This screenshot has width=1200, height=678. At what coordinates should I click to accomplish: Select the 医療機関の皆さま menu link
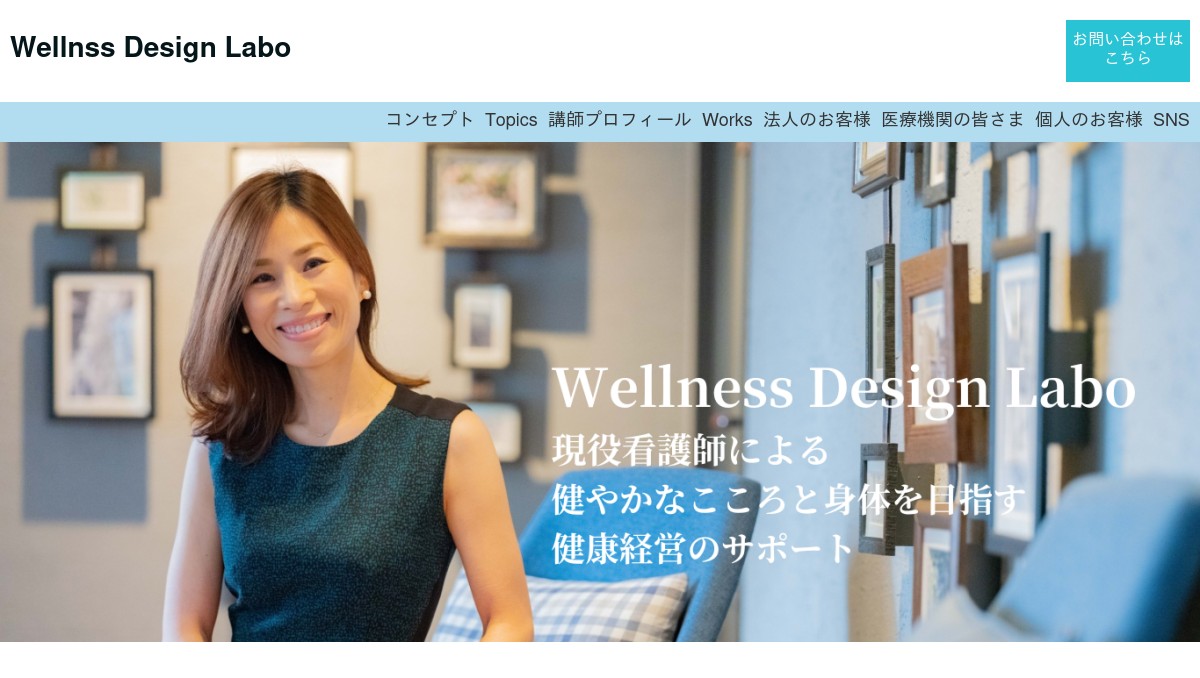point(953,120)
